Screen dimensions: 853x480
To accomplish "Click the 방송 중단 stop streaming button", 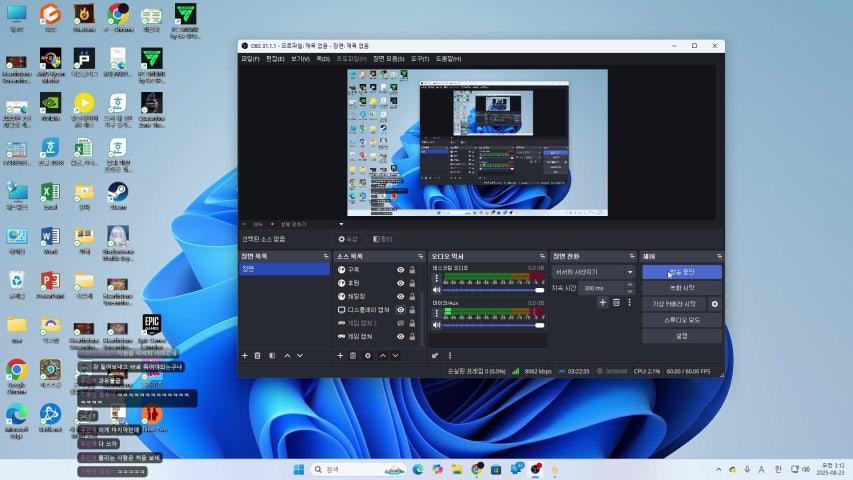I will coord(682,272).
